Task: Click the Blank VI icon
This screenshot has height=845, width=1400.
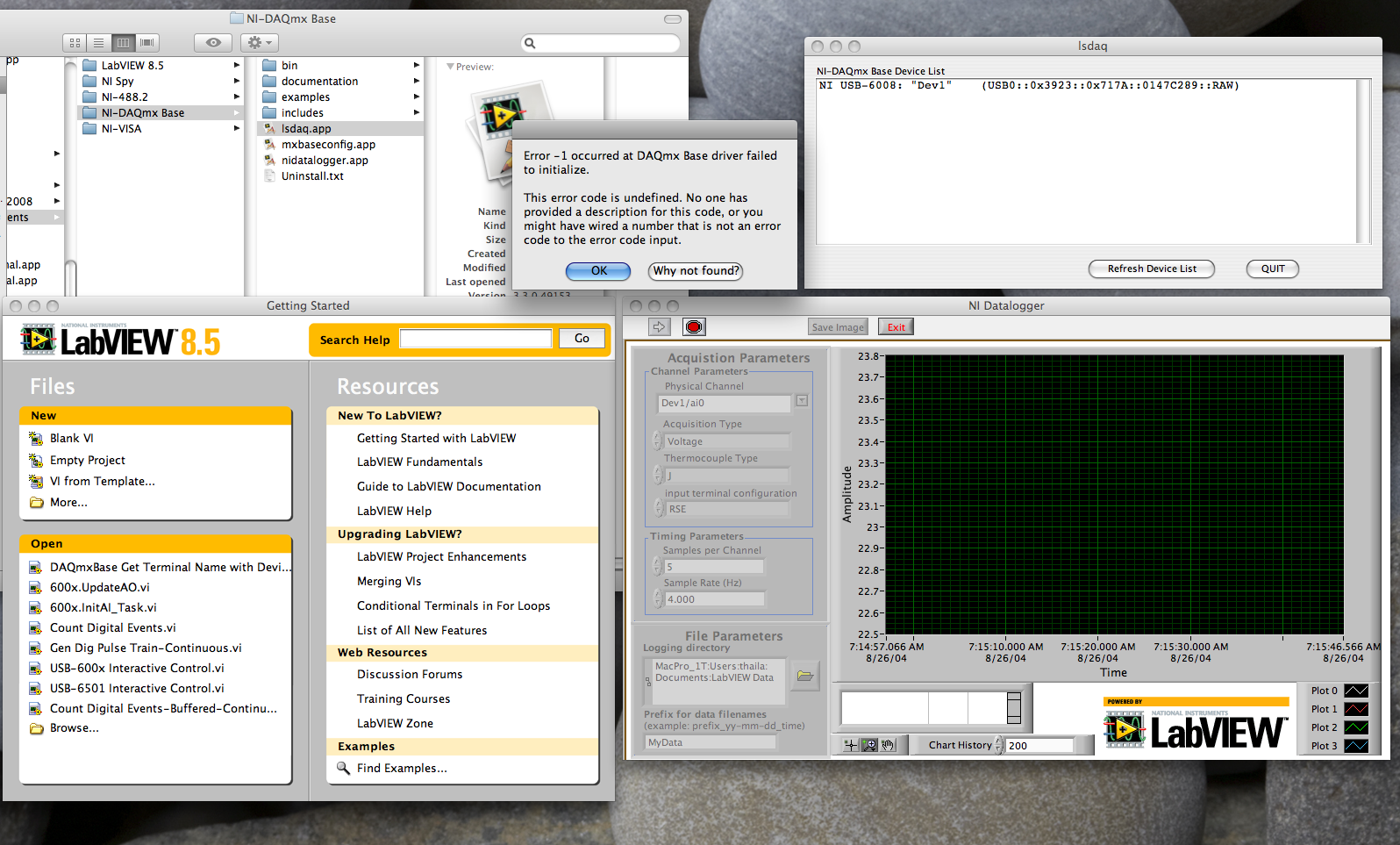Action: pyautogui.click(x=36, y=438)
